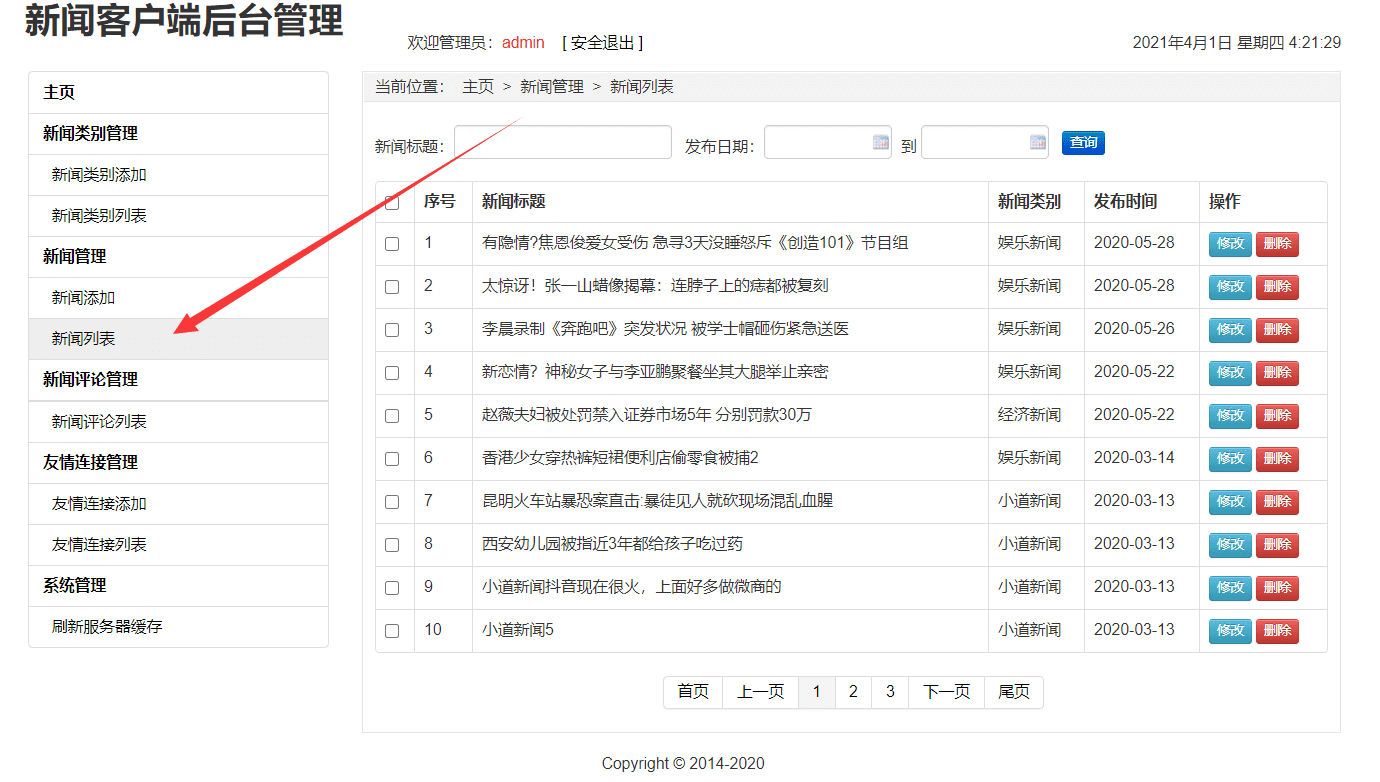Click 修改 for news row 8

click(x=1230, y=545)
